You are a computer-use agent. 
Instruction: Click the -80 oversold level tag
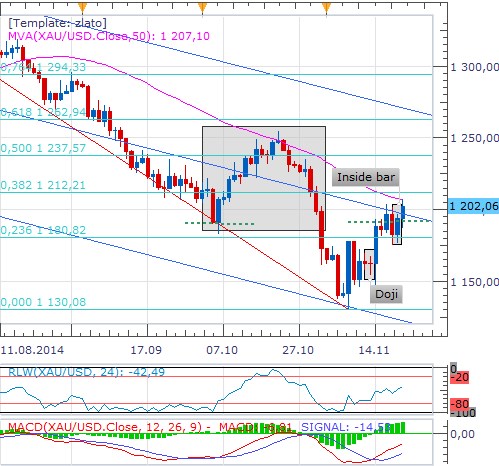pyautogui.click(x=460, y=404)
